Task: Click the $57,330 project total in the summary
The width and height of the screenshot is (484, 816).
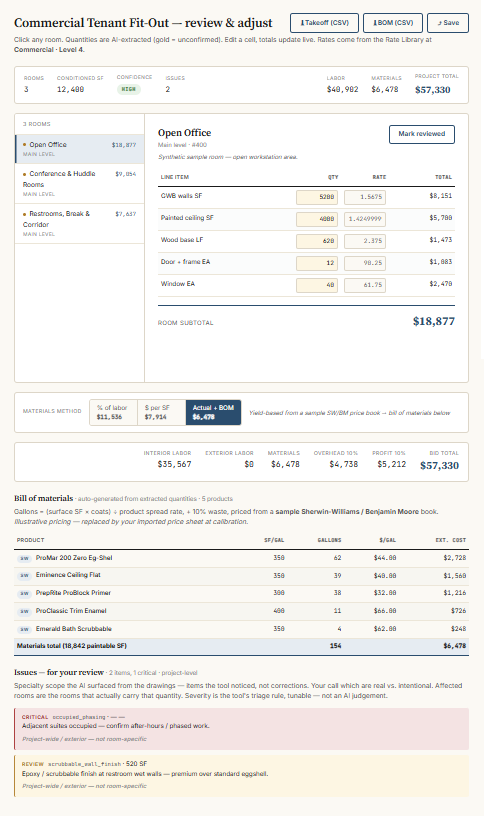Action: pyautogui.click(x=432, y=90)
